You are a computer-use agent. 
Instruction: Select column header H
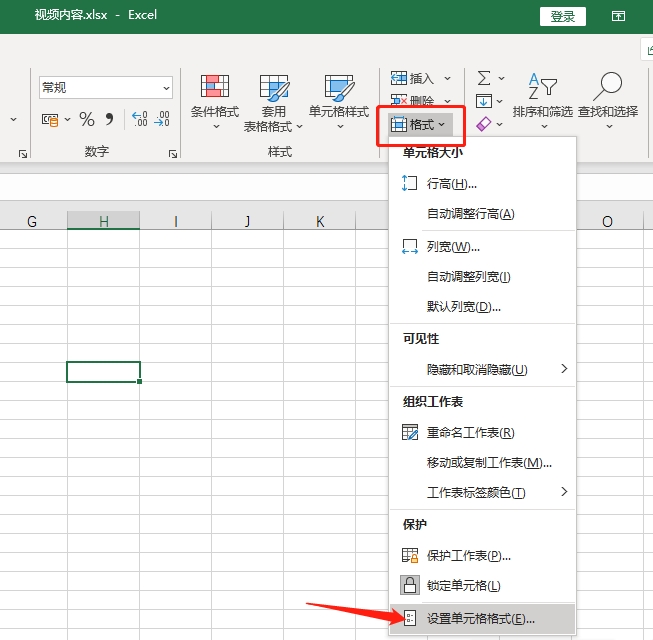104,221
